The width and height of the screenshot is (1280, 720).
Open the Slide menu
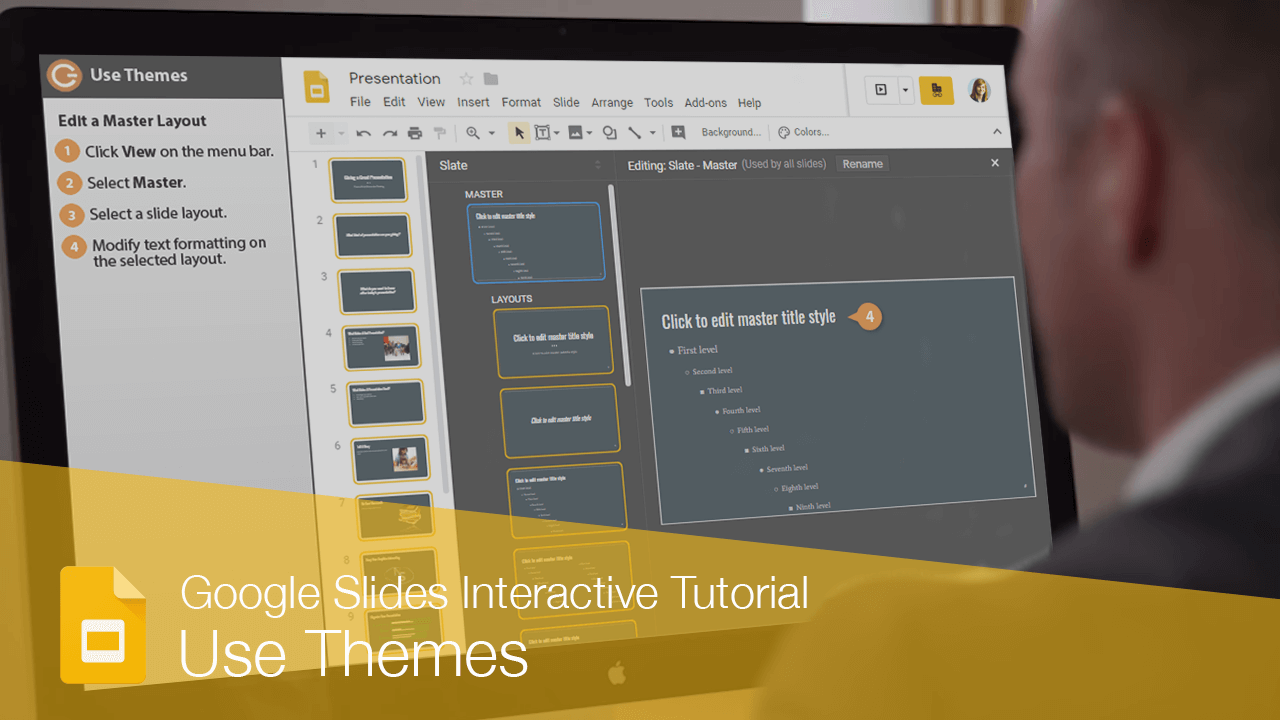(x=566, y=103)
